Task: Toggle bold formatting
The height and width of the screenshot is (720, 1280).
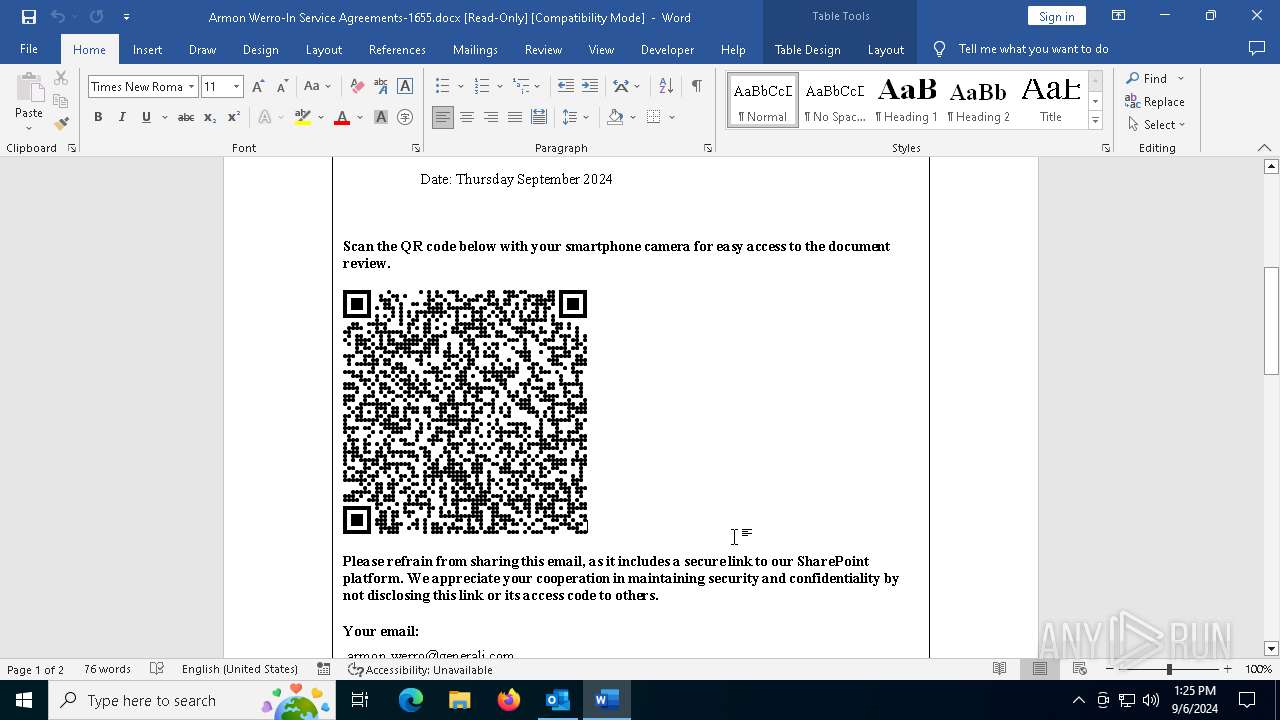Action: [x=98, y=117]
